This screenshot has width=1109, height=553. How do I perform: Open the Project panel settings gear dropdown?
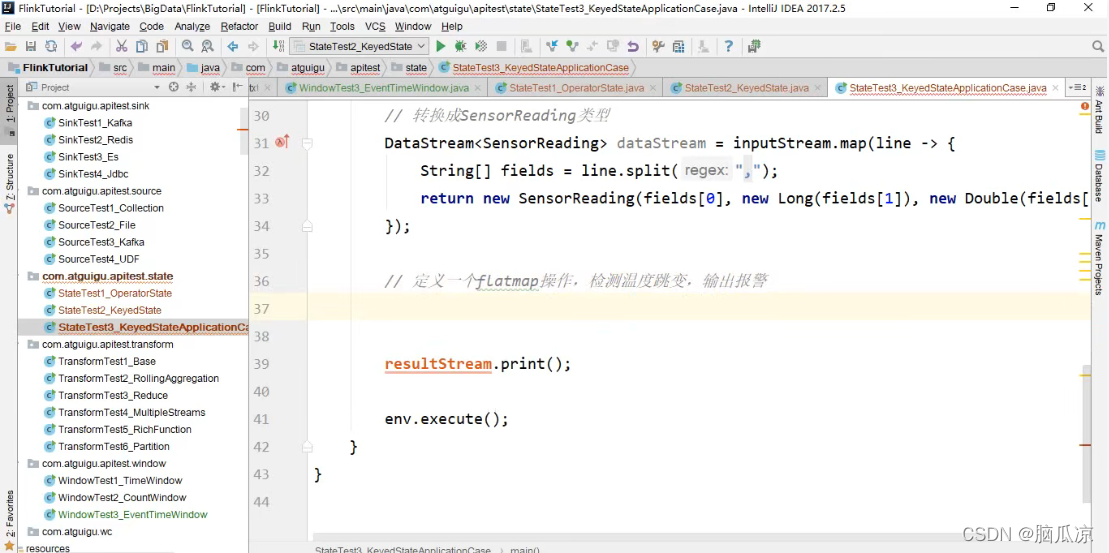(x=216, y=87)
